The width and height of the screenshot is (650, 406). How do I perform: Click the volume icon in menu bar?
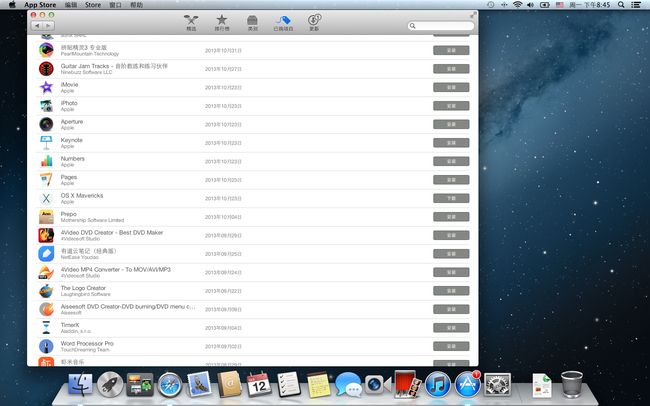point(530,5)
